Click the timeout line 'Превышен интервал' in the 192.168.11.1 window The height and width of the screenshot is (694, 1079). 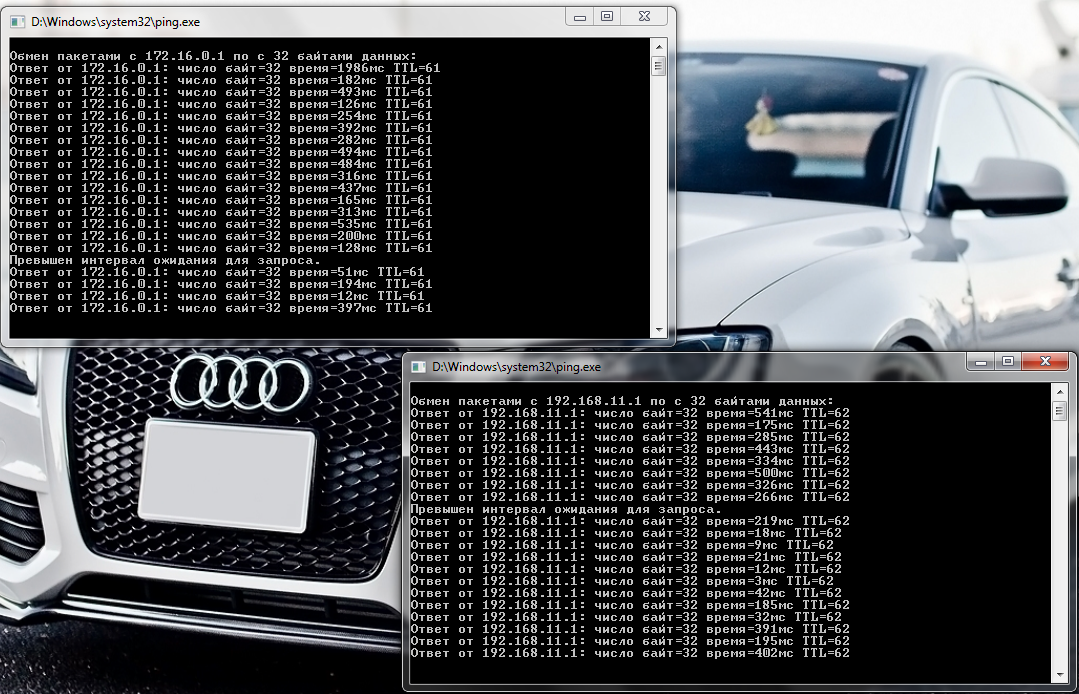coord(566,509)
